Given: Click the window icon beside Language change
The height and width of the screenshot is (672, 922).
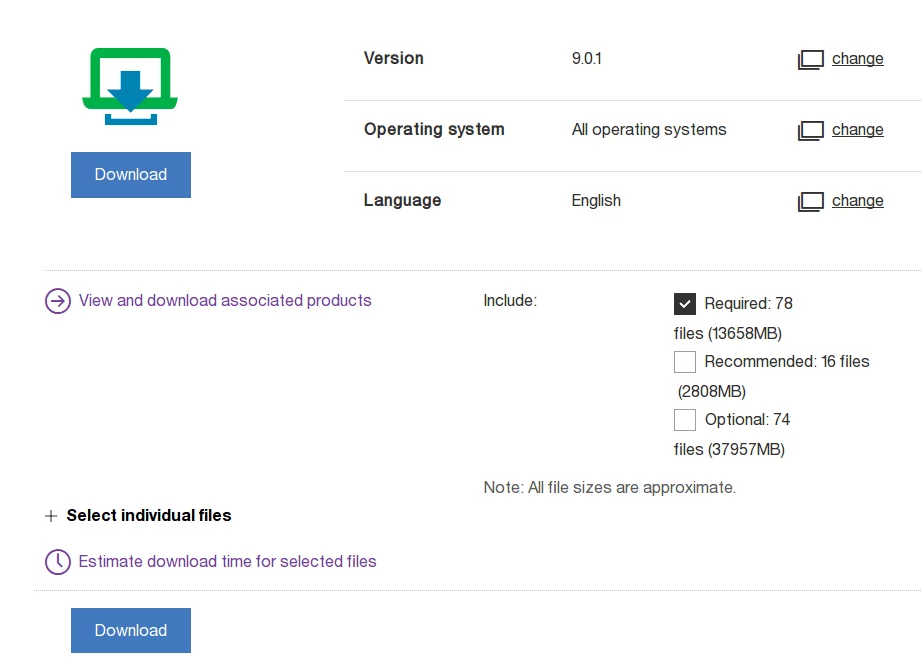Looking at the screenshot, I should pos(810,202).
